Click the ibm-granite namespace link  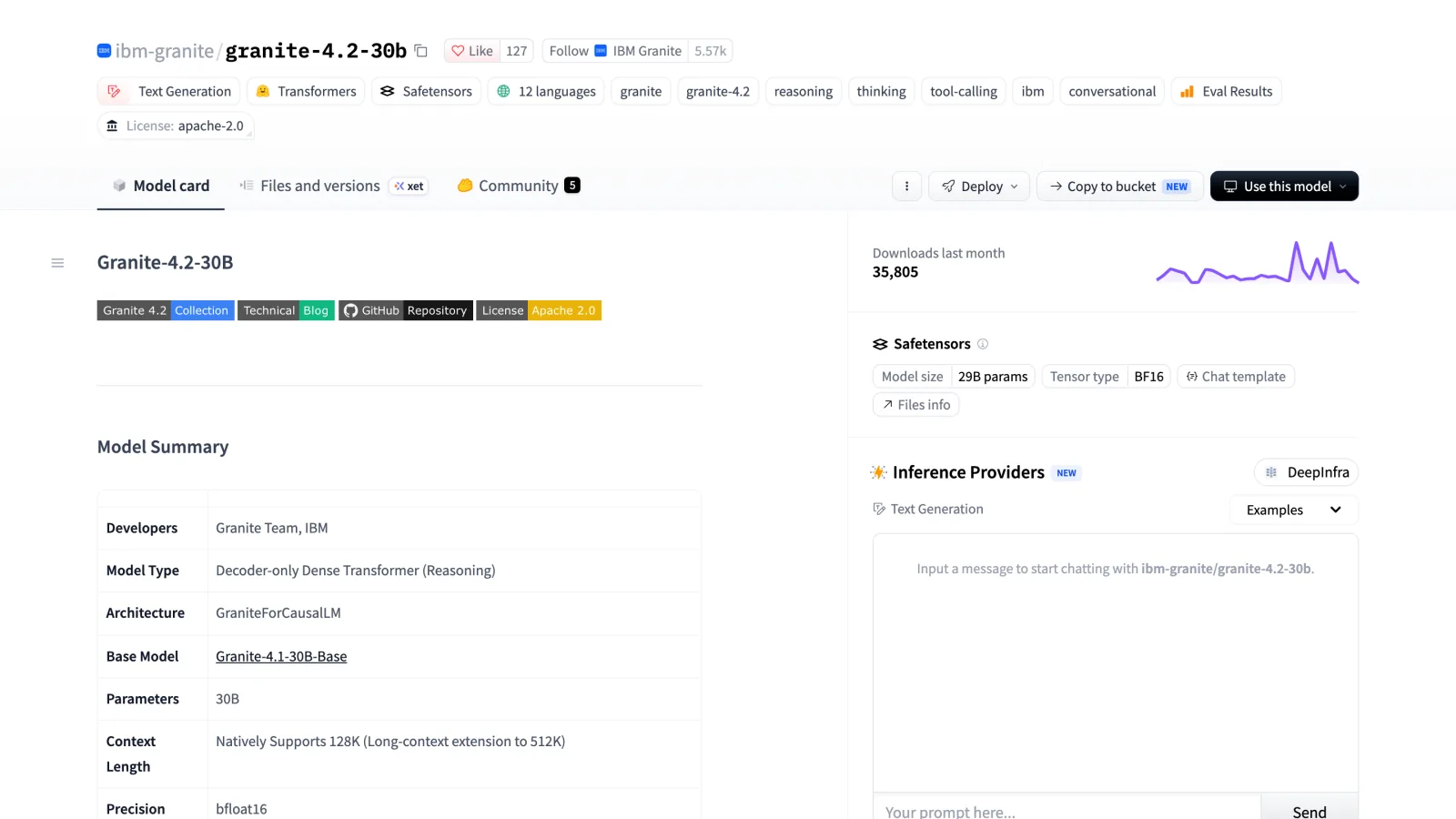(165, 51)
